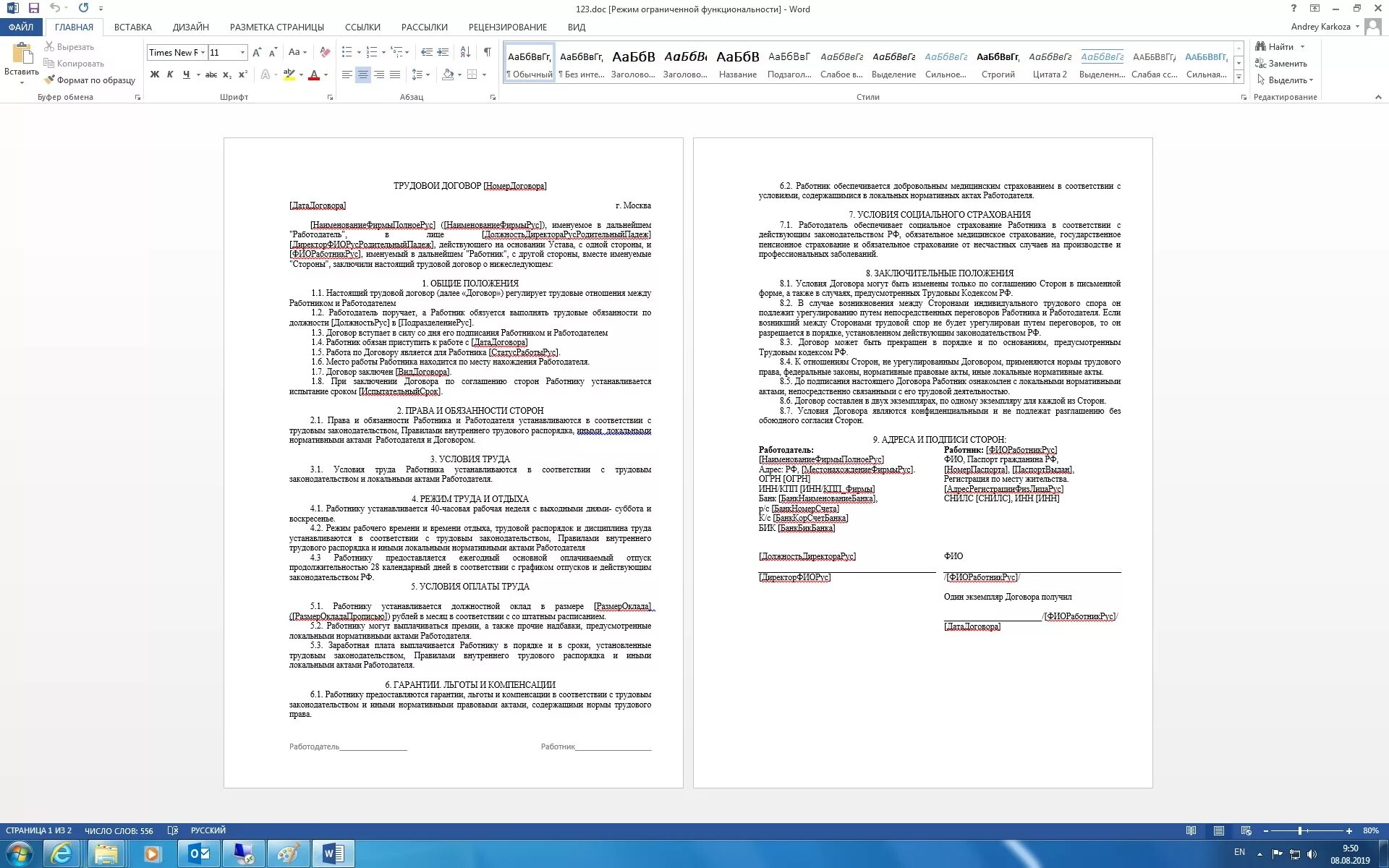Expand the bullet list dropdown arrow
Image resolution: width=1389 pixels, height=868 pixels.
pyautogui.click(x=359, y=52)
